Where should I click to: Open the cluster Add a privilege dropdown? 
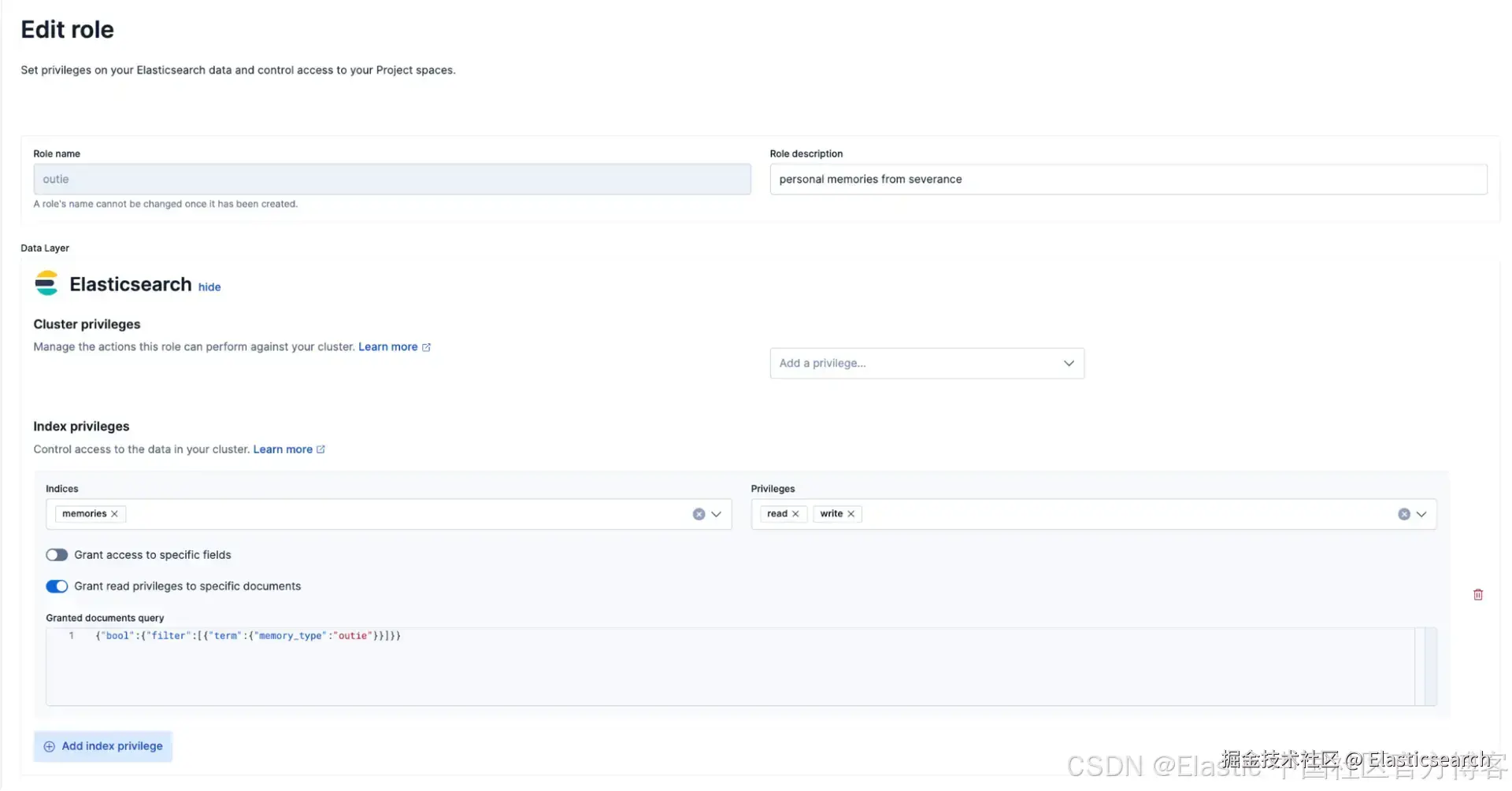(x=926, y=364)
